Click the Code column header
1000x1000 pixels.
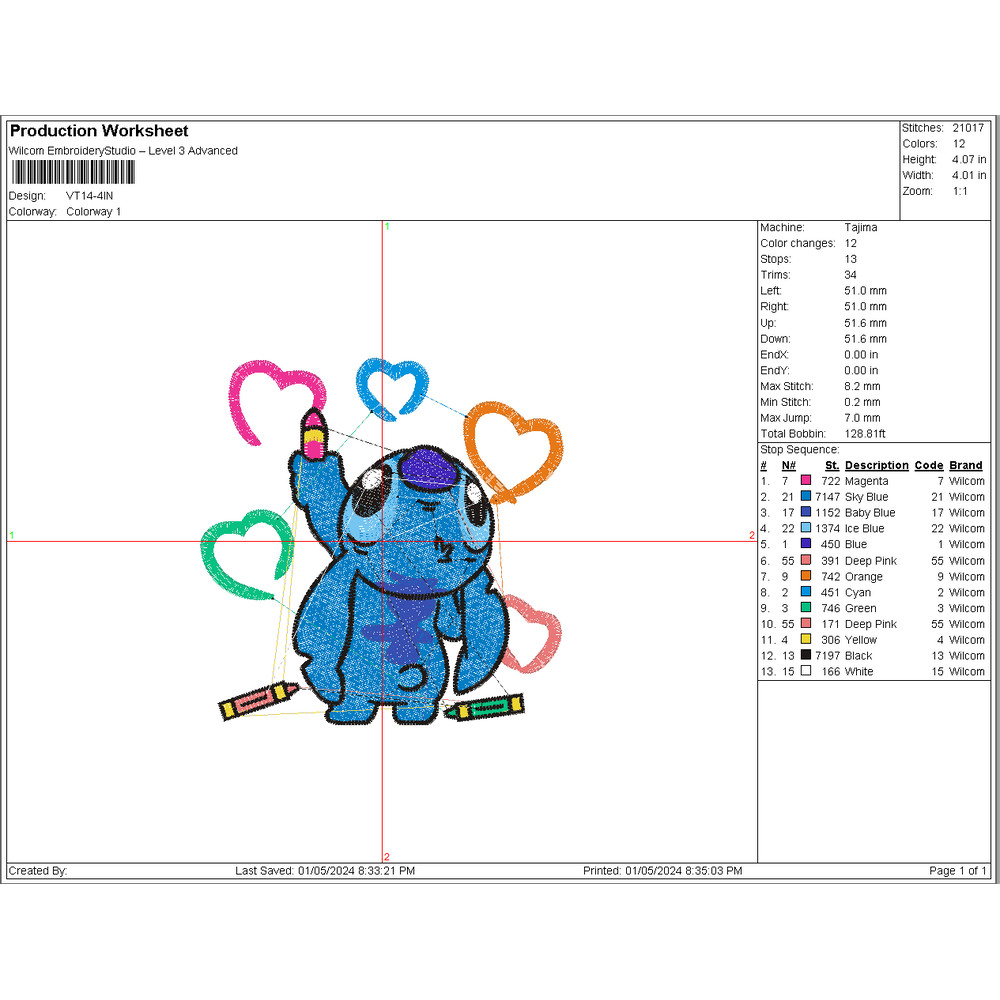929,465
